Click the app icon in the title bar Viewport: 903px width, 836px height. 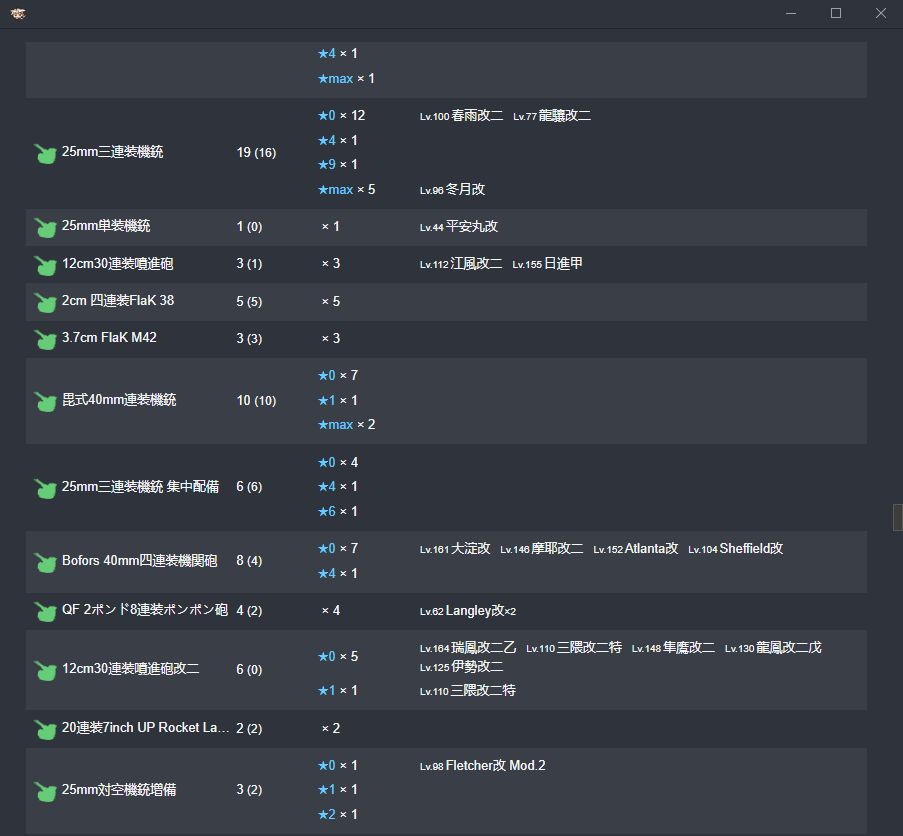tap(18, 13)
